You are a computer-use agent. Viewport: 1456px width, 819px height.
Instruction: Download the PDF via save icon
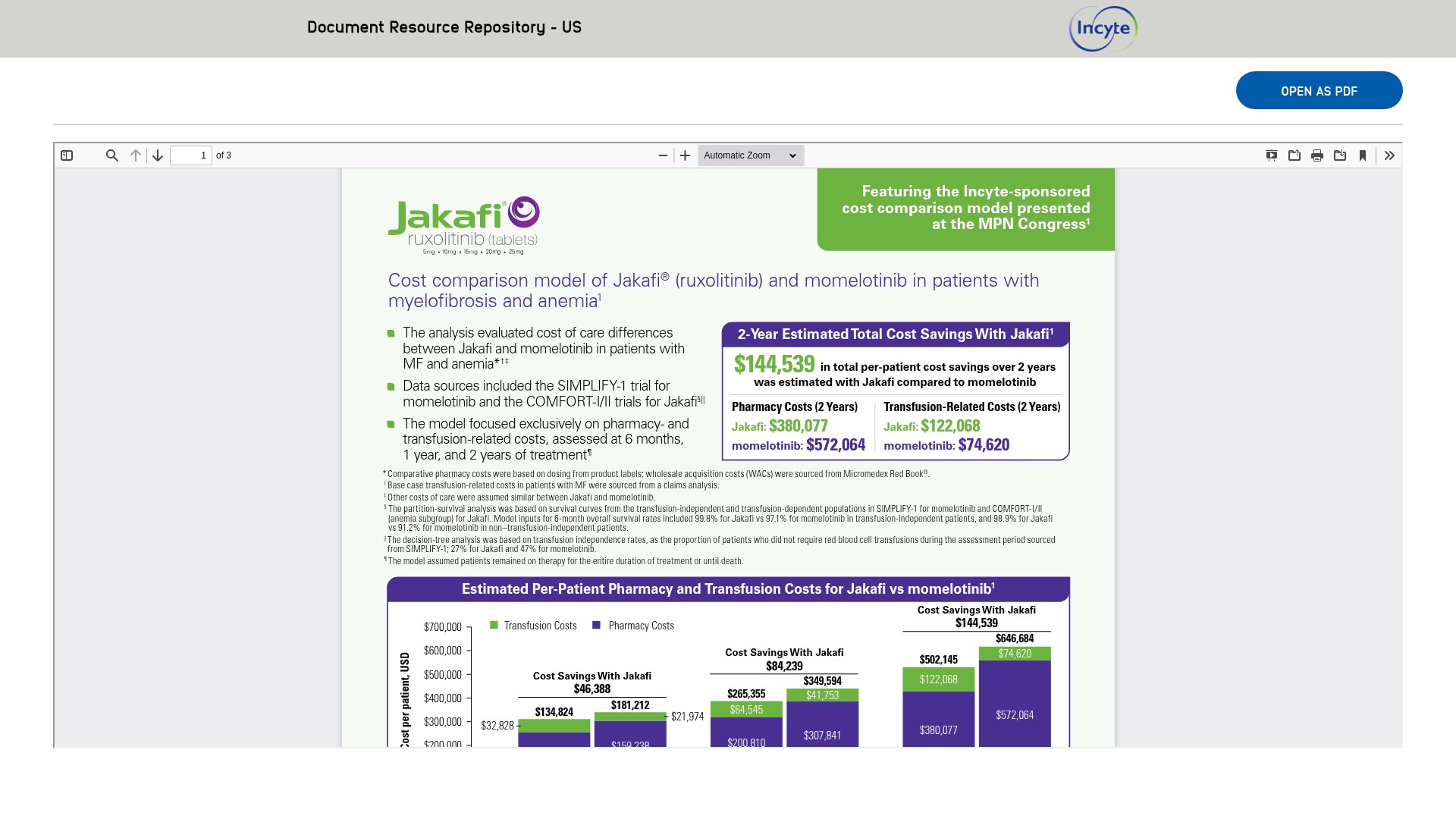[1340, 155]
